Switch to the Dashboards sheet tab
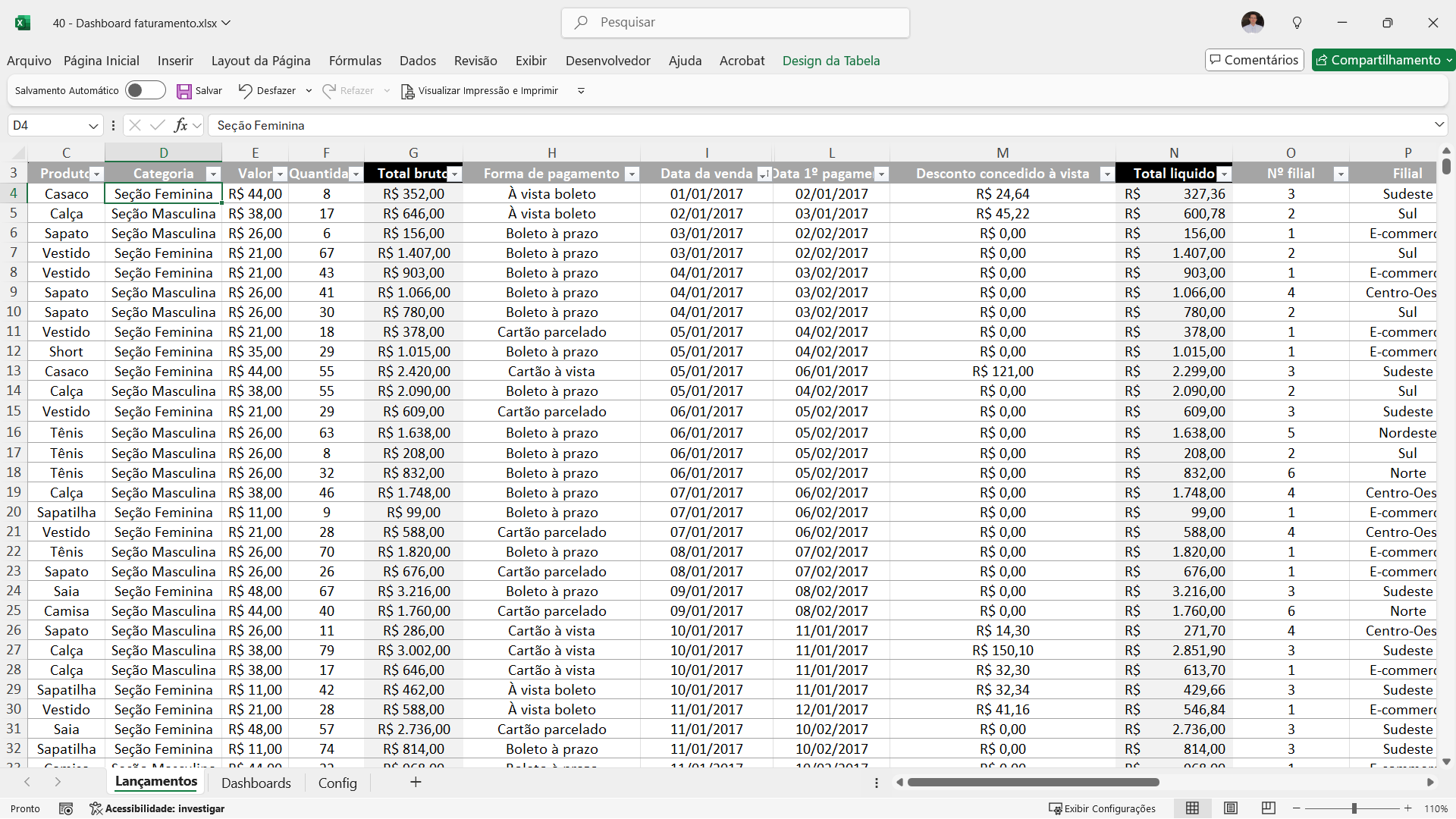1456x819 pixels. 256,783
